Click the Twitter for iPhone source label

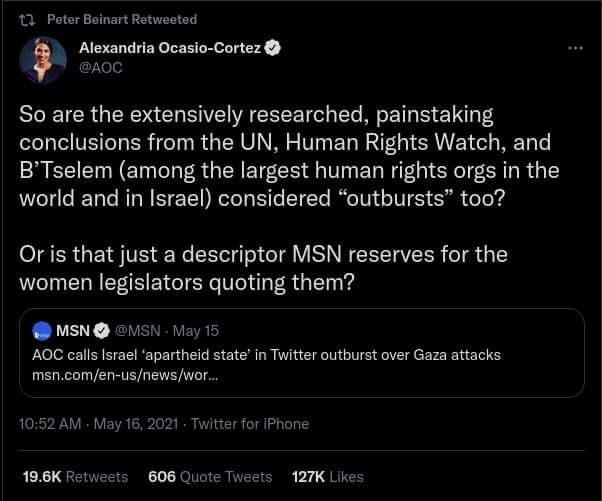[250, 423]
